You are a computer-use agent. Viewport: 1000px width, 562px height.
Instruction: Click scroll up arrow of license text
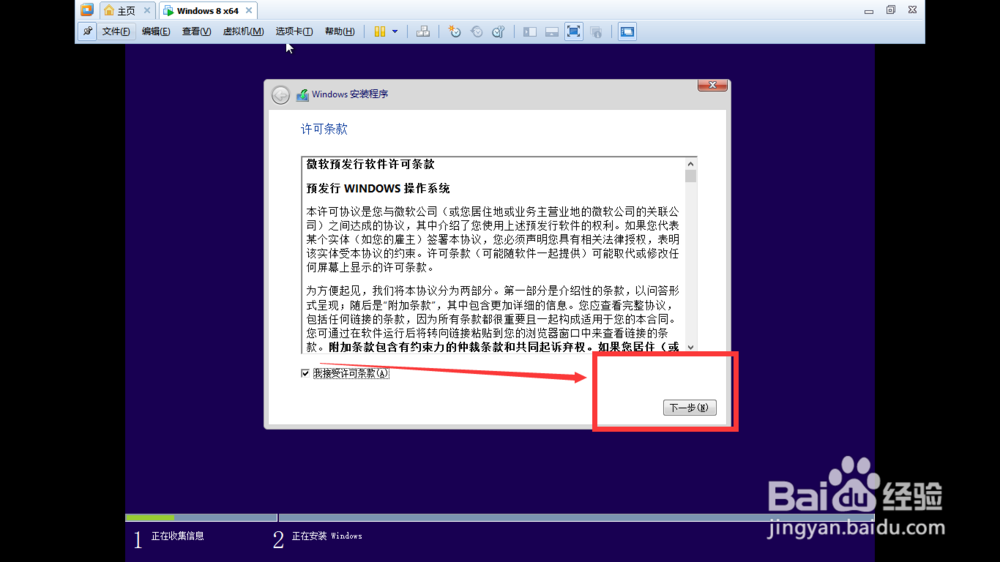point(690,164)
